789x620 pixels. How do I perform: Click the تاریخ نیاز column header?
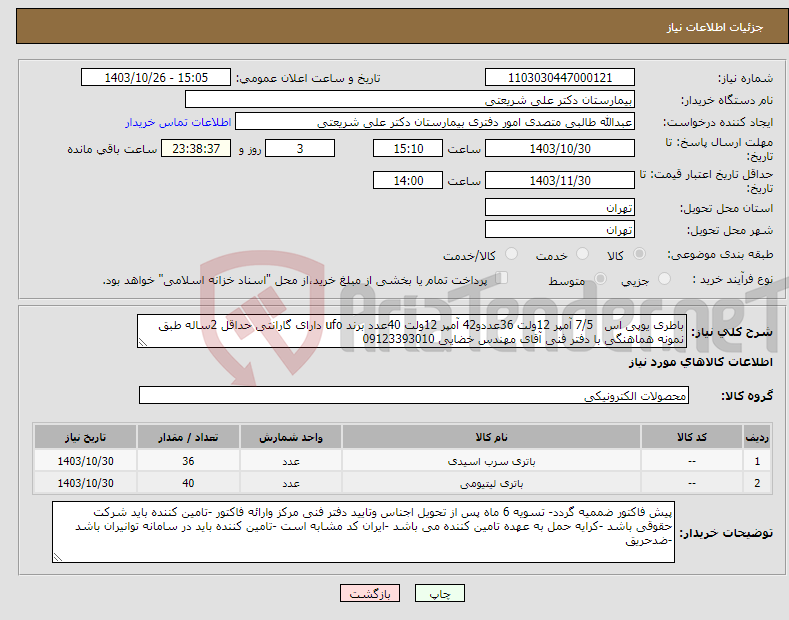click(85, 437)
